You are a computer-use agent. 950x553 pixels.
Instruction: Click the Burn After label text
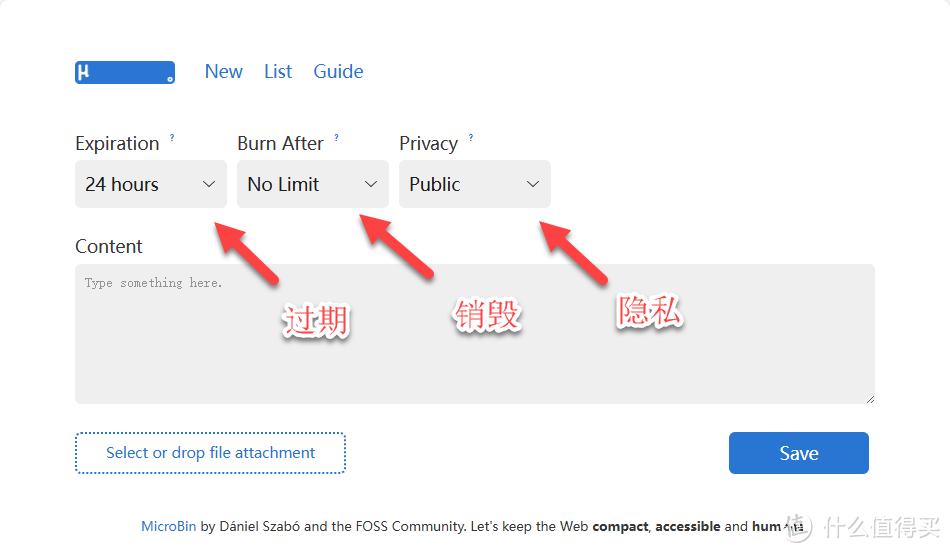(x=280, y=144)
